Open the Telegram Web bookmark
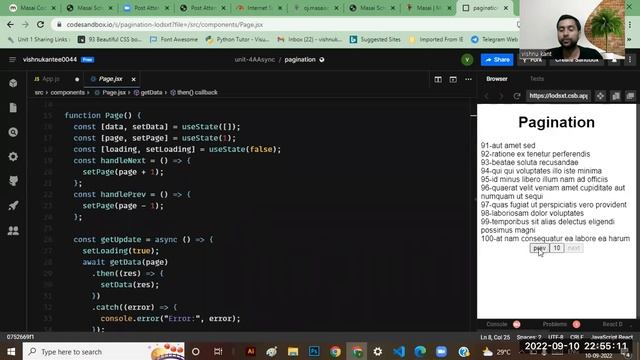640x360 pixels. pyautogui.click(x=494, y=40)
